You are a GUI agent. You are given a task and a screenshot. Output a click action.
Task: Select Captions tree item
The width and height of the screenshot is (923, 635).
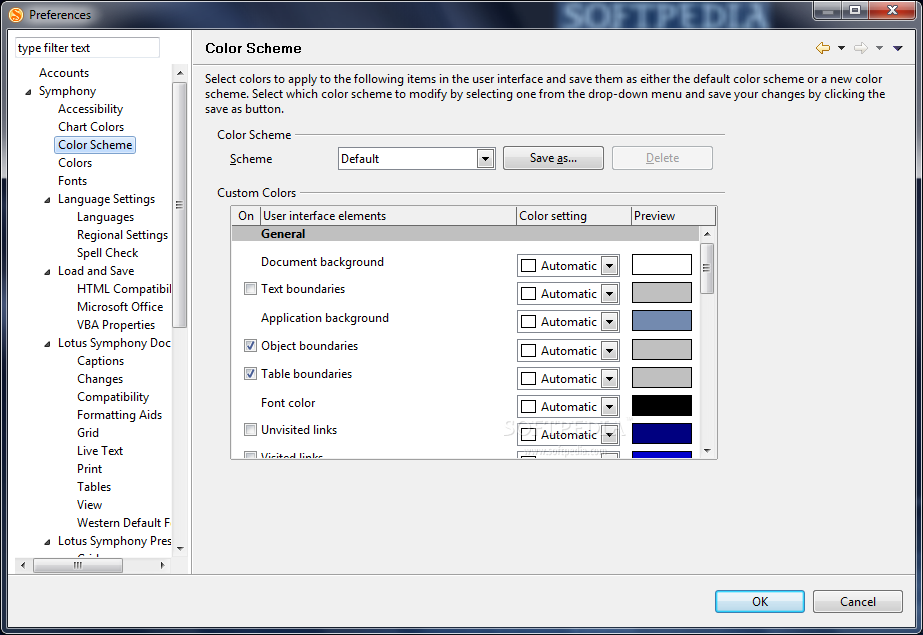pyautogui.click(x=100, y=361)
